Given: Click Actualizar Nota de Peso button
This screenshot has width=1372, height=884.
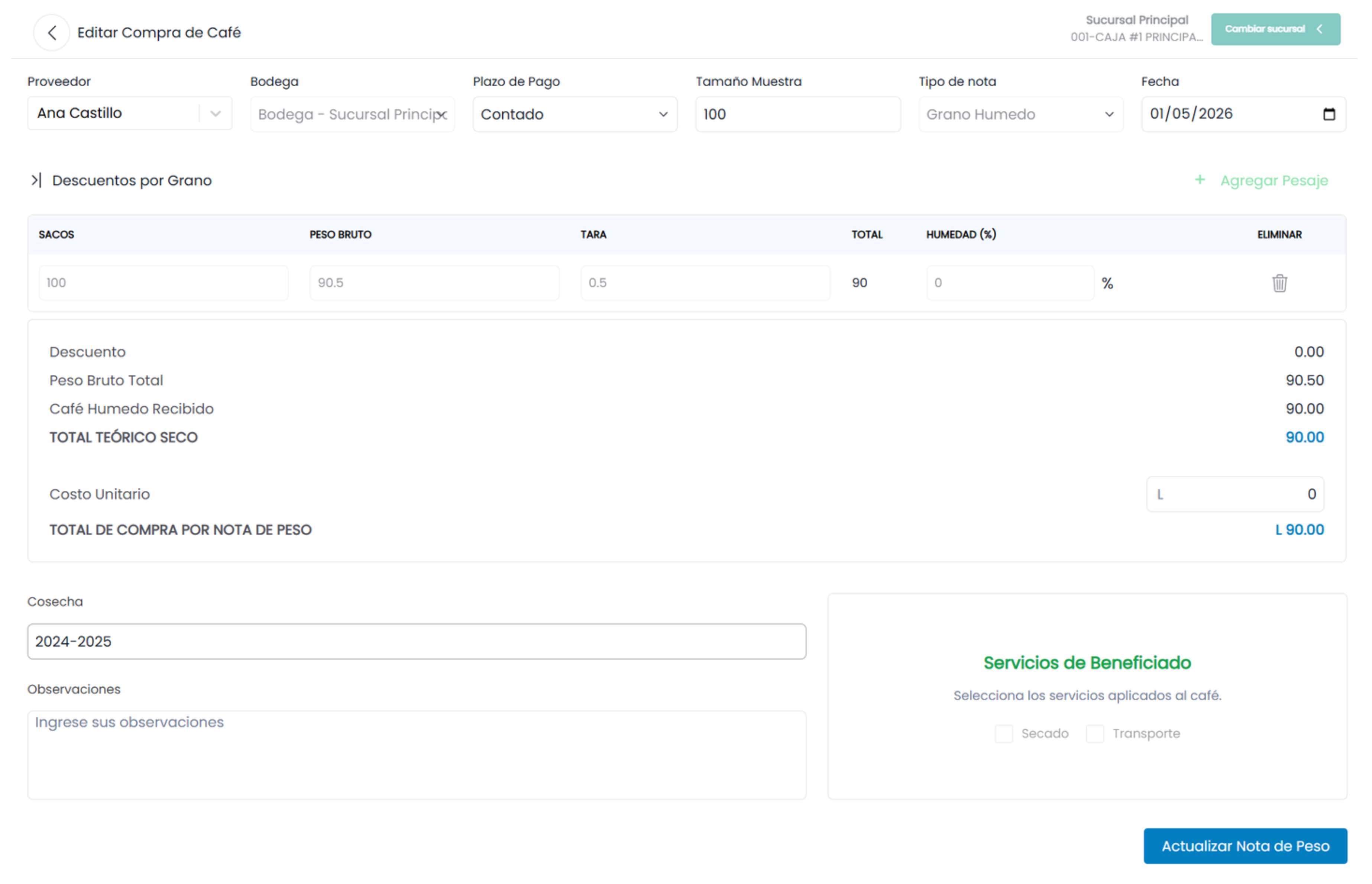Looking at the screenshot, I should pos(1245,846).
